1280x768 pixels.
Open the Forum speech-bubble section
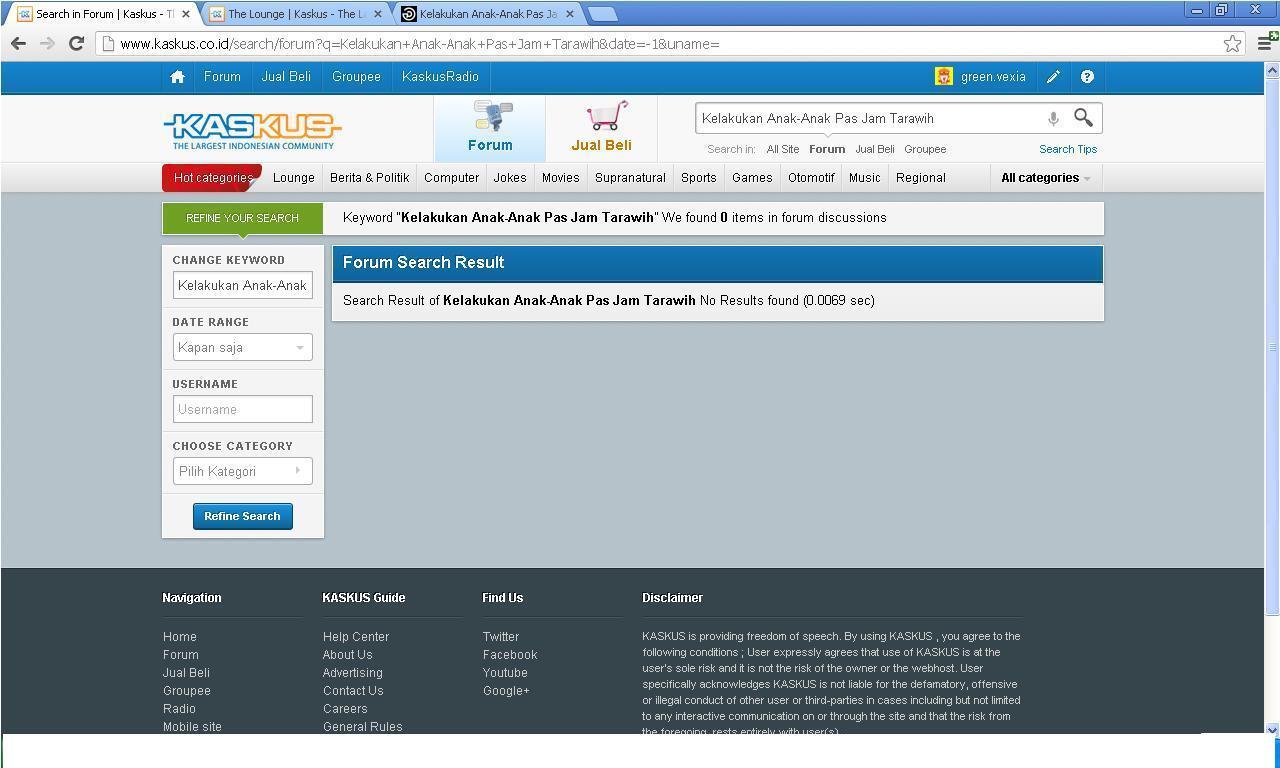pos(490,128)
